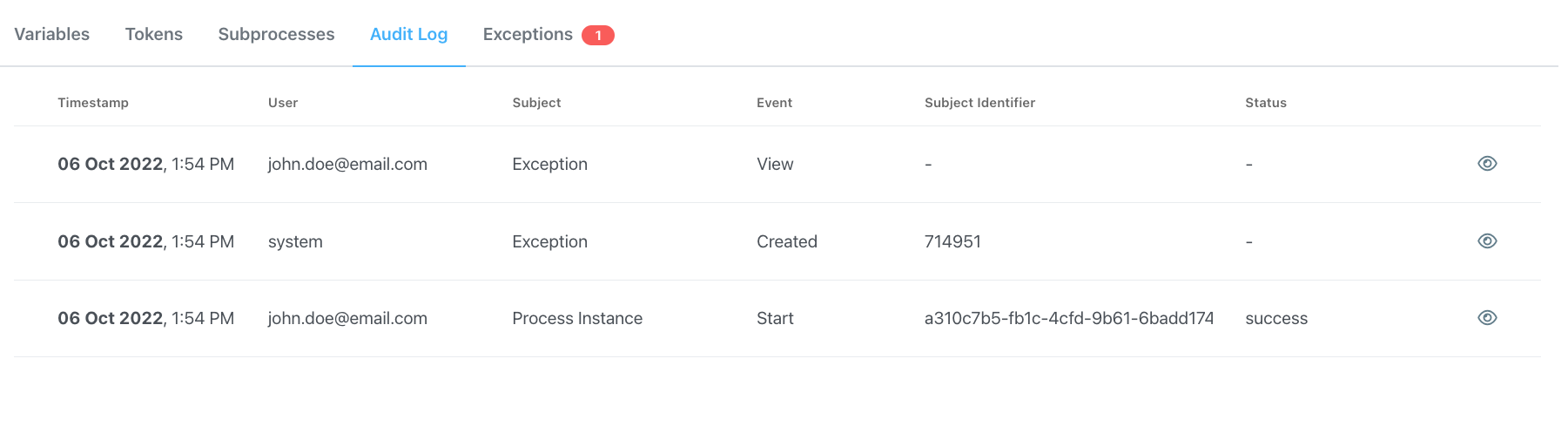
Task: Click the a310c7b5 process instance identifier
Action: click(1069, 318)
